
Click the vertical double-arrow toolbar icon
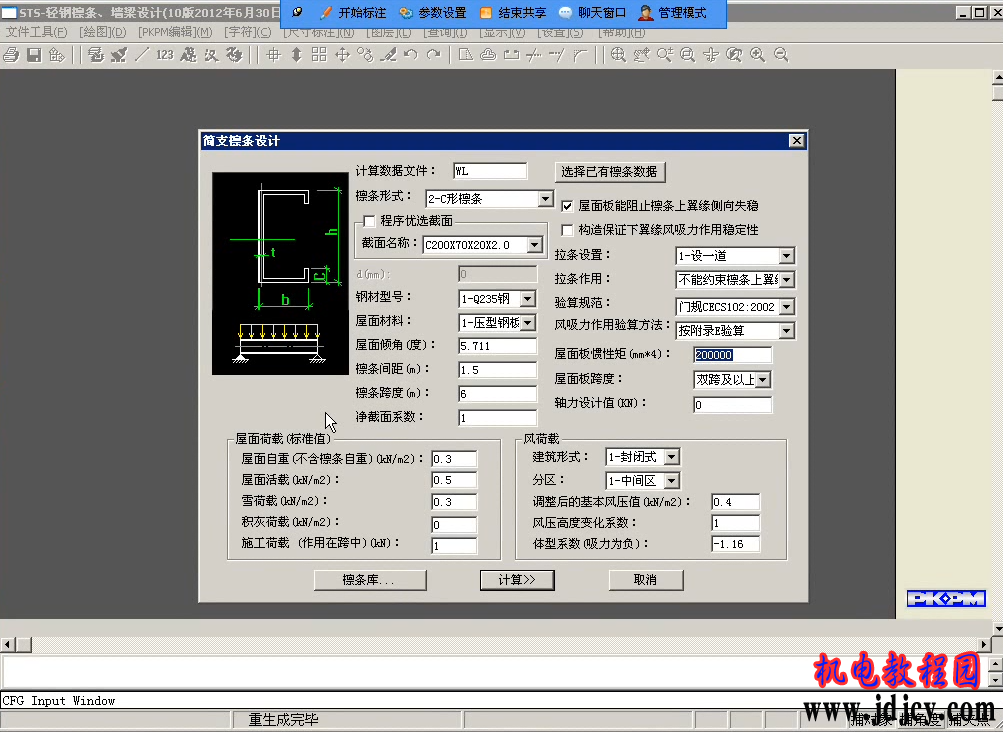(x=296, y=55)
